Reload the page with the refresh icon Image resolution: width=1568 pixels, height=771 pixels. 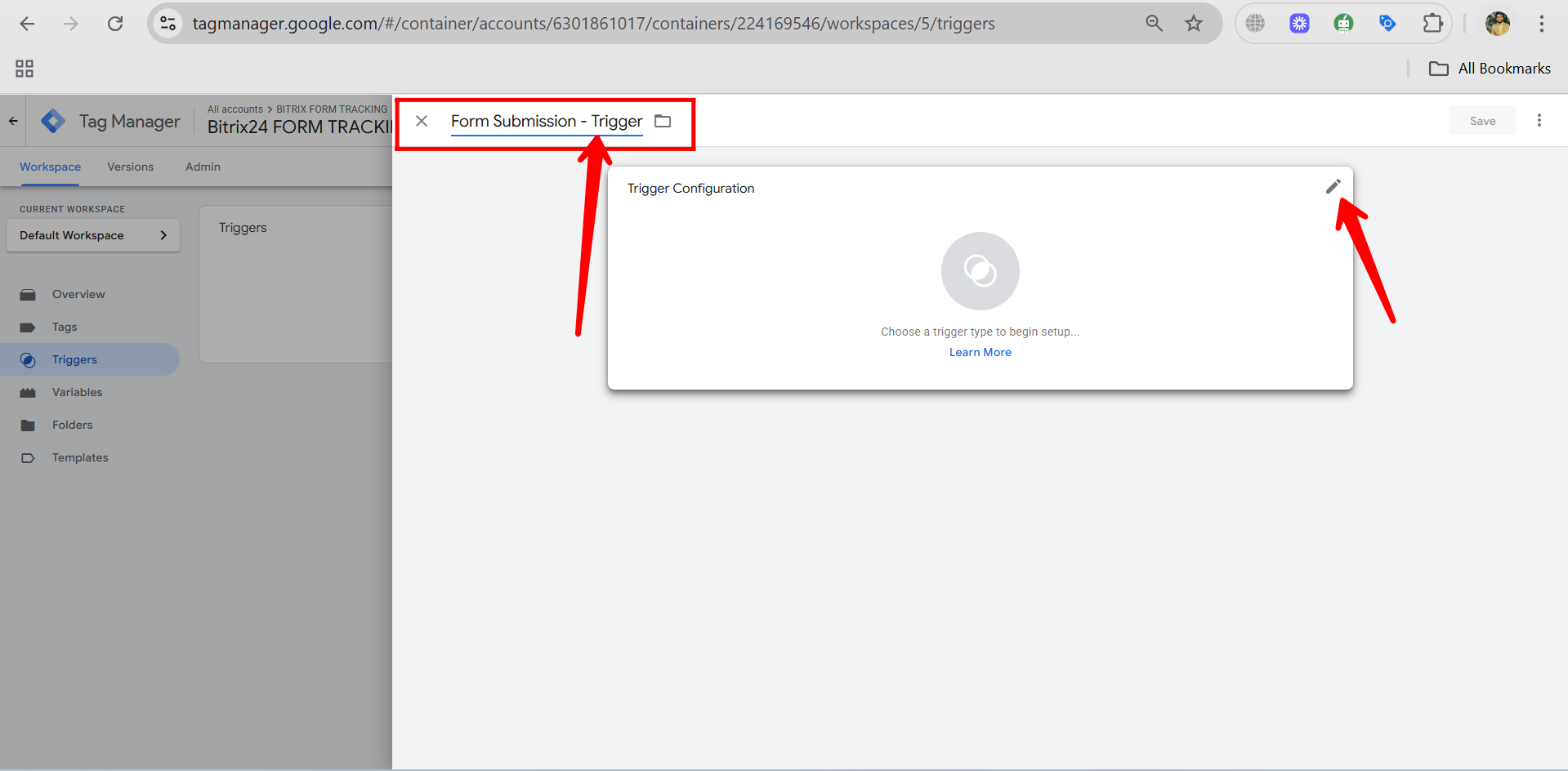click(x=115, y=24)
